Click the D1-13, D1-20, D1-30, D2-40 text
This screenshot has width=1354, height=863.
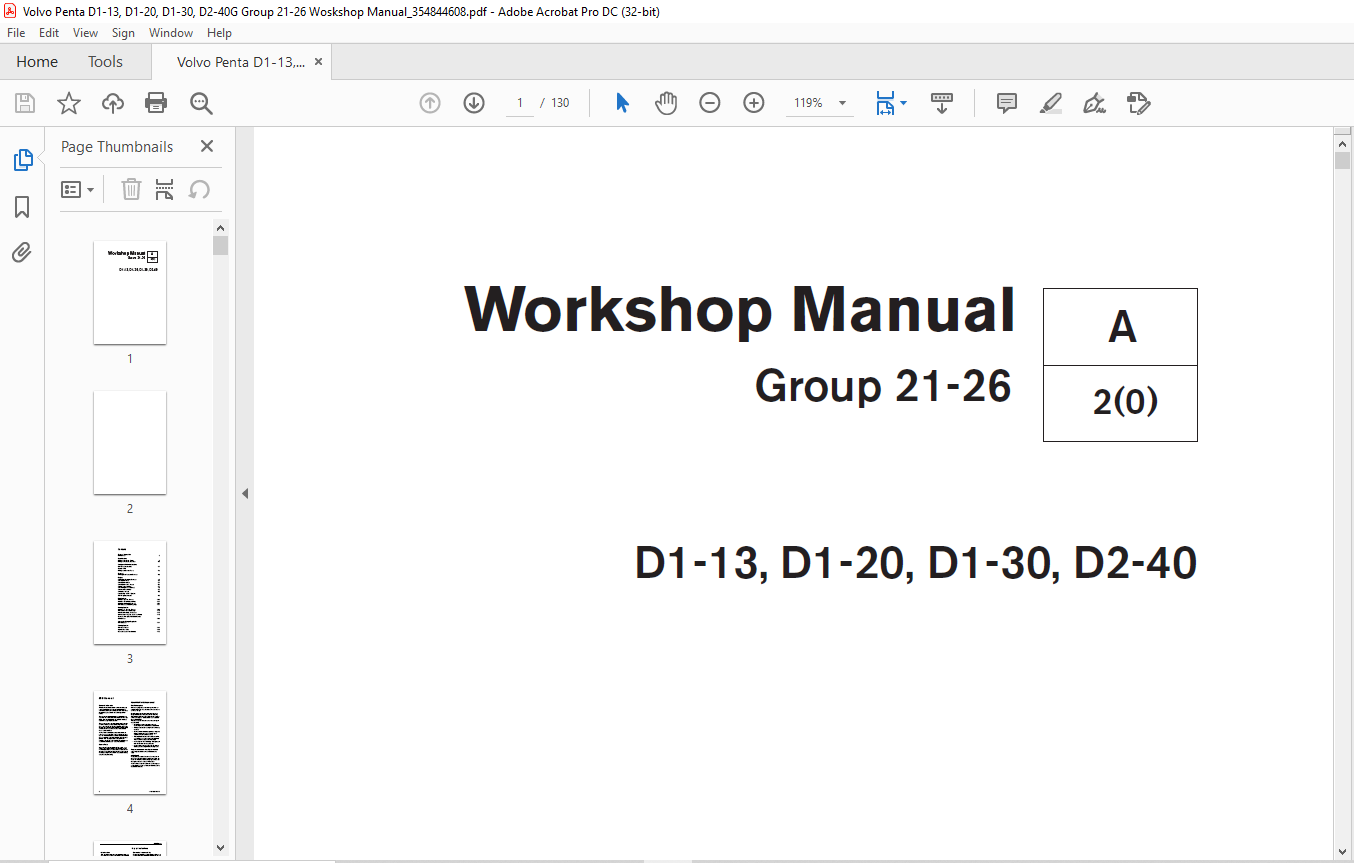tap(916, 563)
